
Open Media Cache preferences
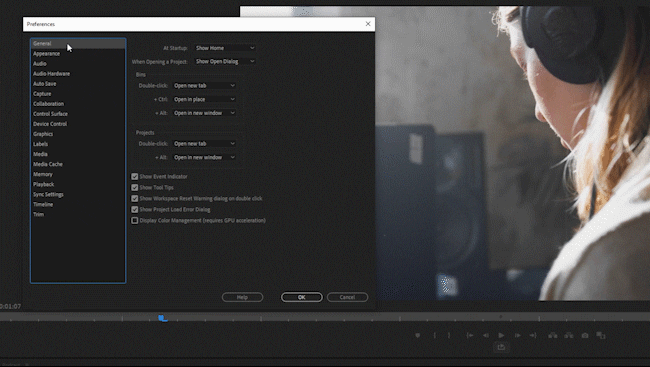pos(78,164)
